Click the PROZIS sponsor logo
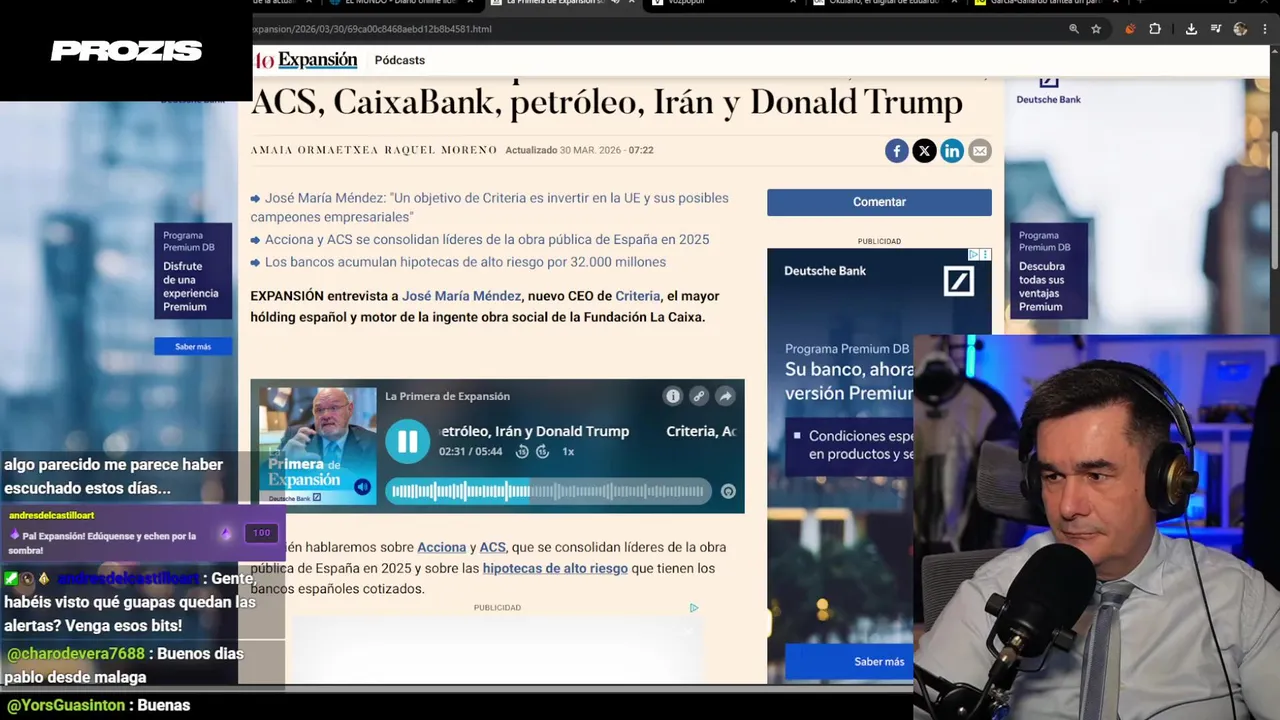Viewport: 1280px width, 720px height. point(127,51)
